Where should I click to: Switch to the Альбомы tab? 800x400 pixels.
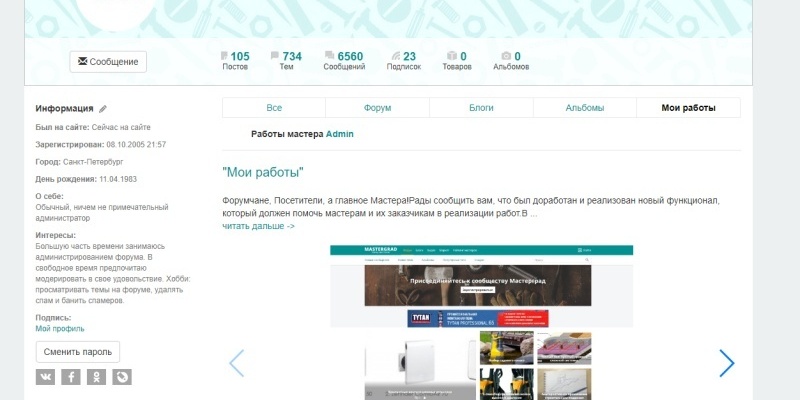pyautogui.click(x=585, y=108)
